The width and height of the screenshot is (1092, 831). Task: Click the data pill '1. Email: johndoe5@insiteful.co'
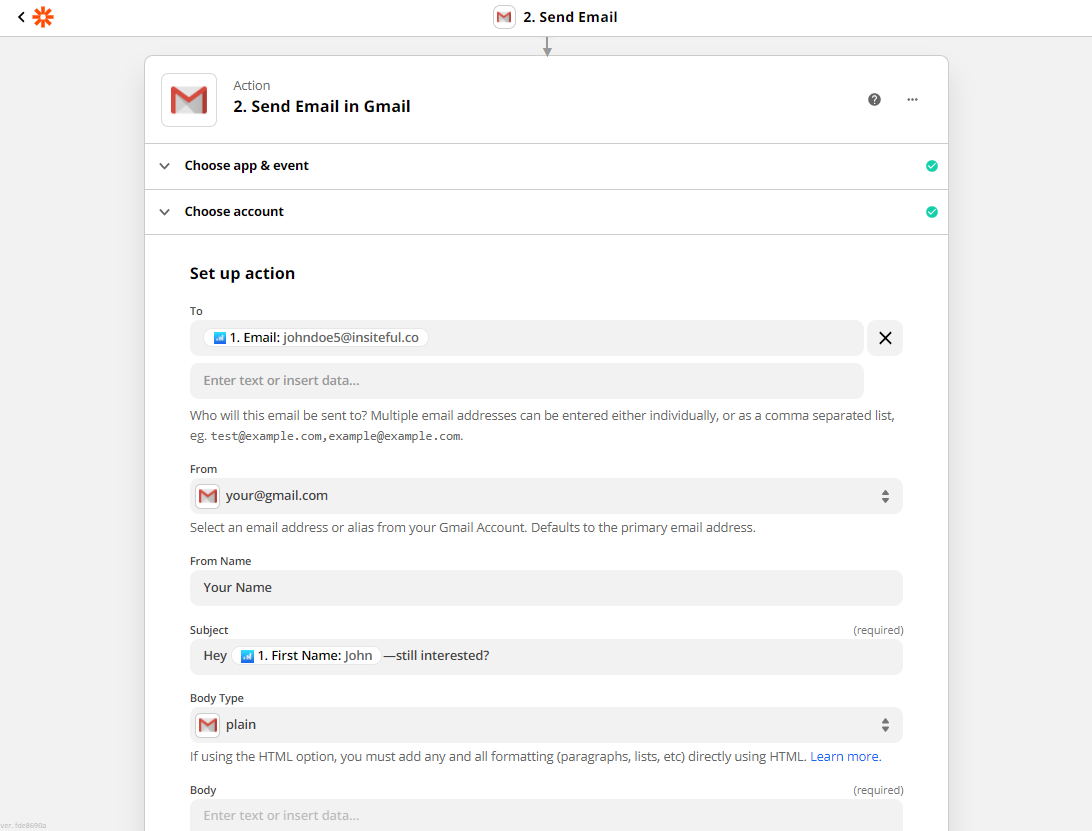314,337
